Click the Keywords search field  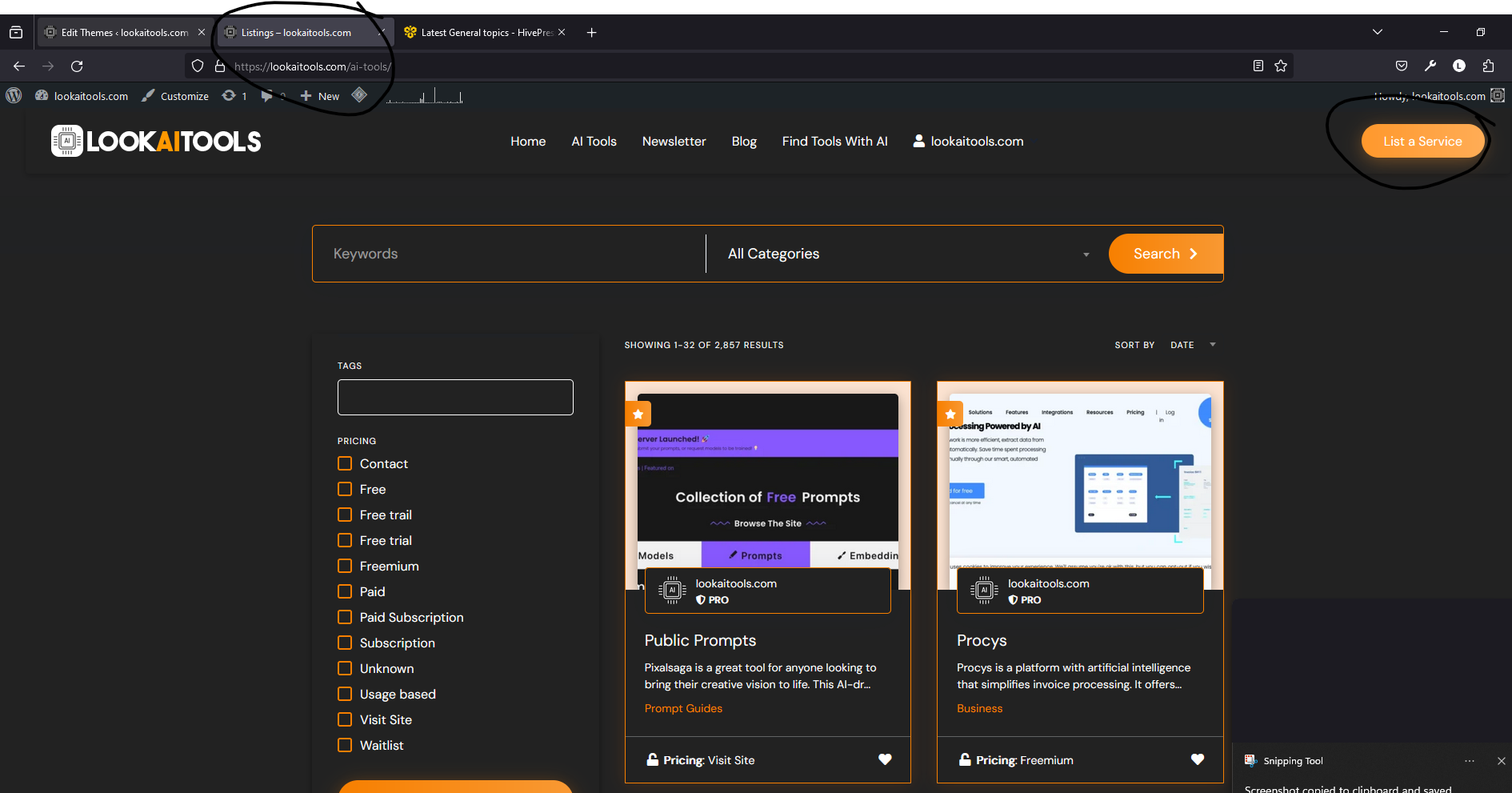[x=510, y=254]
